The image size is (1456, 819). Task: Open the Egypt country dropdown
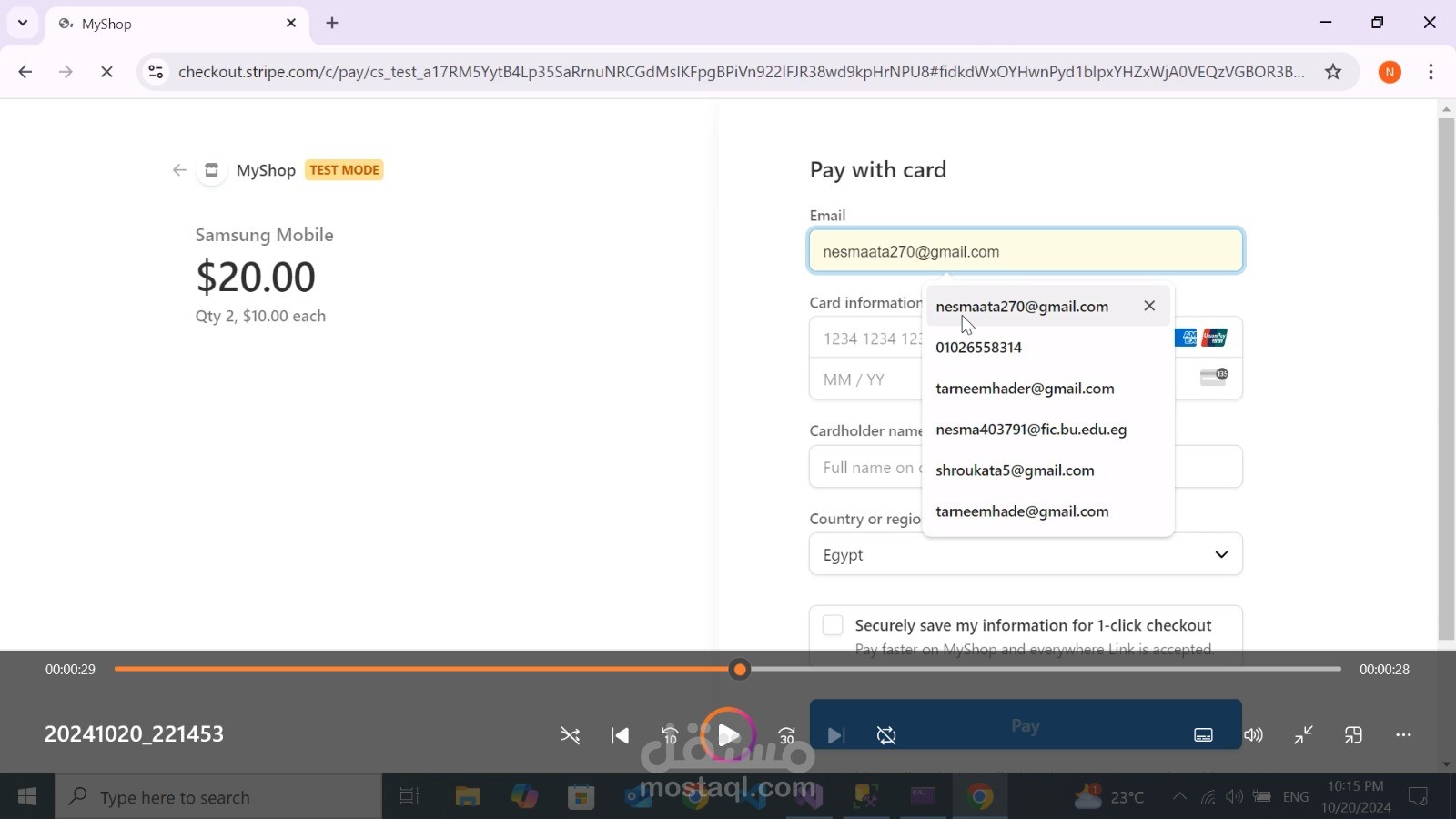pos(1026,554)
